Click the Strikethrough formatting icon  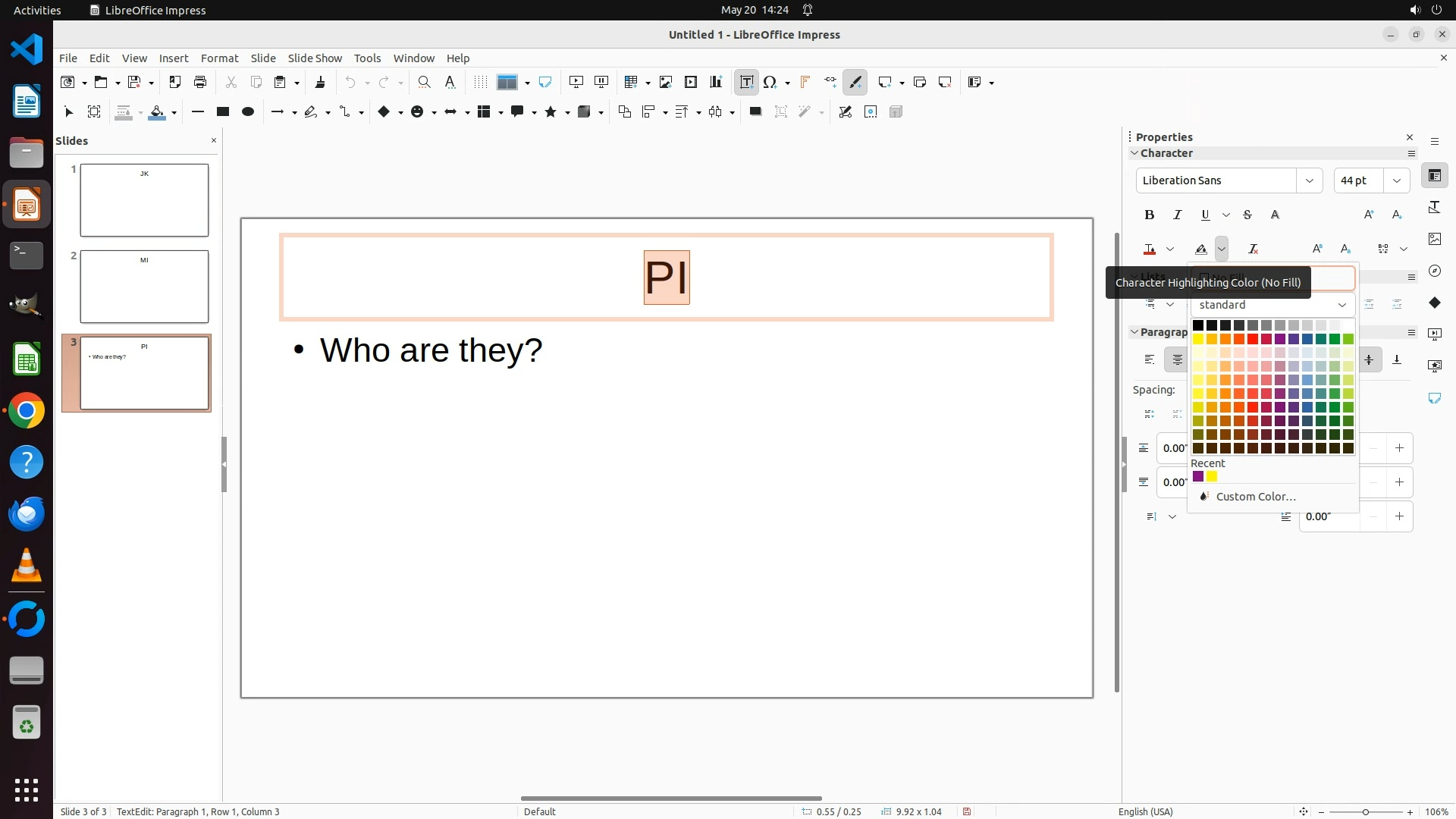[1247, 215]
